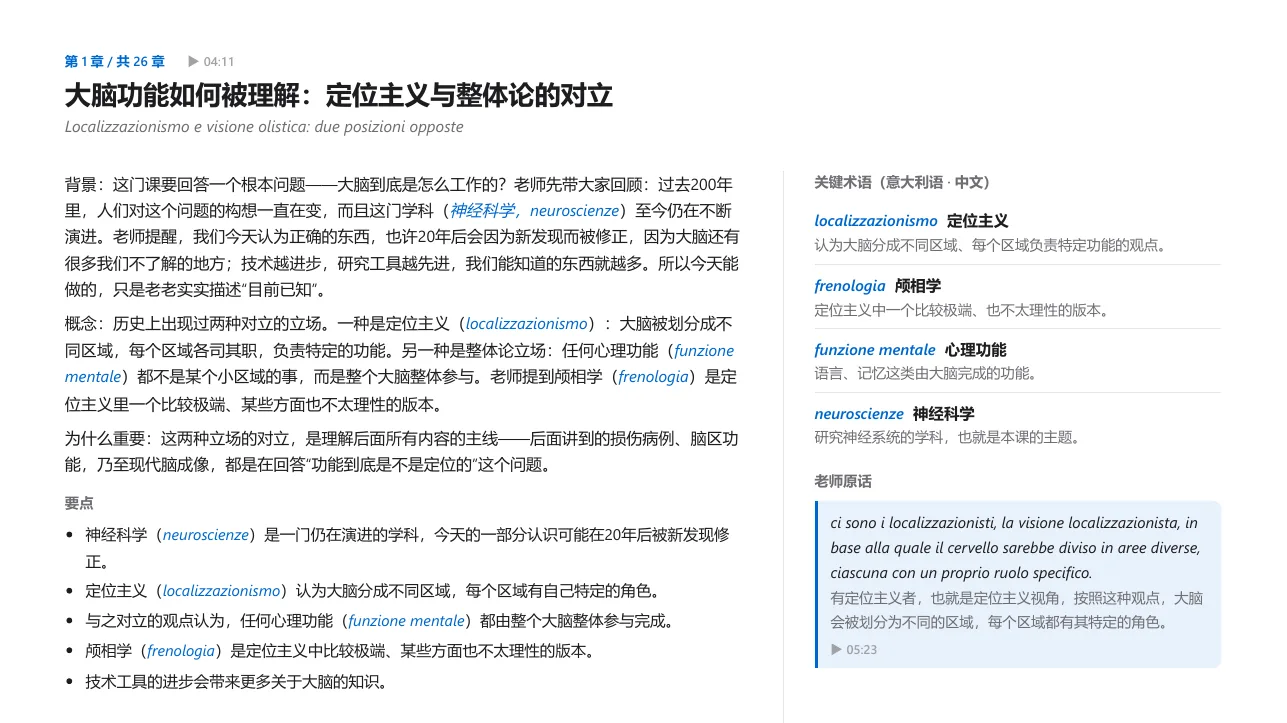The width and height of the screenshot is (1287, 723).
Task: Click the Italian subtitle Localizzazionismo e visione olistica
Action: (264, 127)
